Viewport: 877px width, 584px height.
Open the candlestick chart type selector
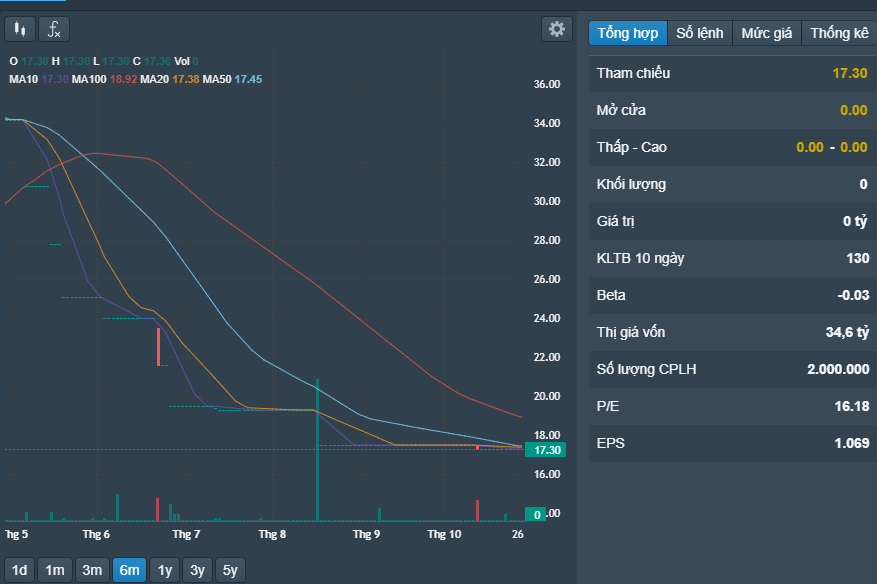tap(19, 29)
